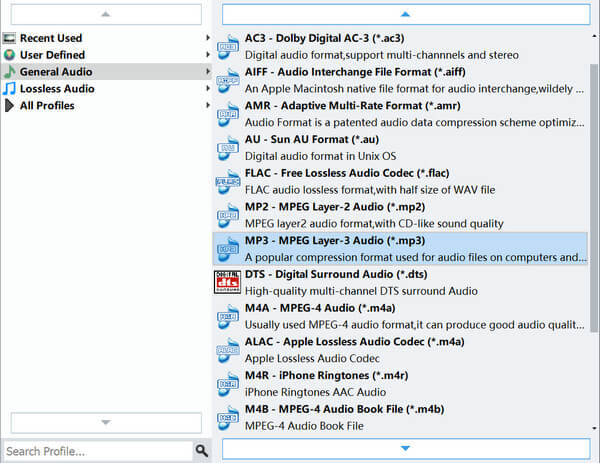
Task: Click the AIFF format file icon
Action: 228,80
